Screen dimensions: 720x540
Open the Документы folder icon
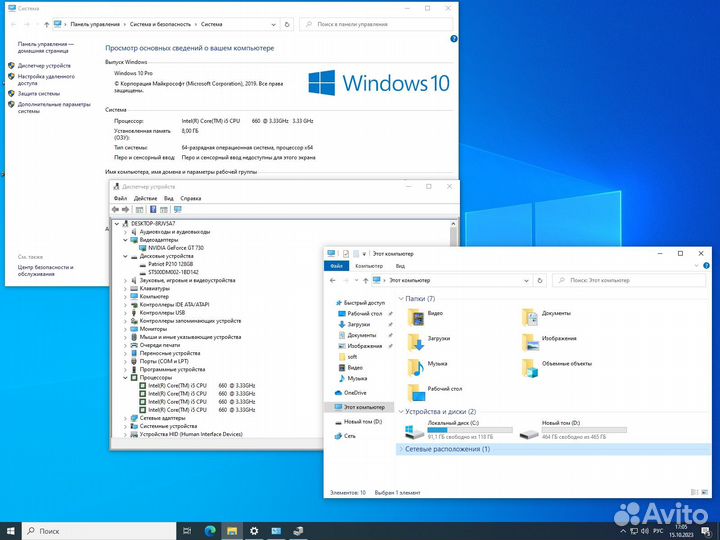pyautogui.click(x=530, y=317)
